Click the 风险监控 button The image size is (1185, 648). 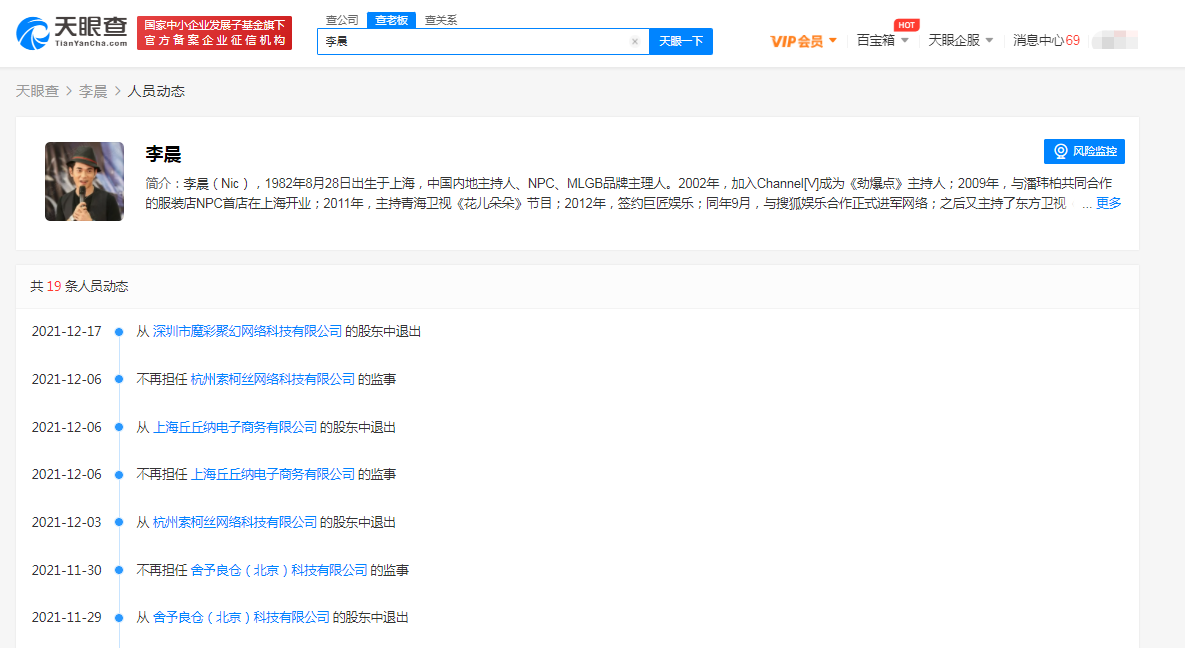point(1084,151)
